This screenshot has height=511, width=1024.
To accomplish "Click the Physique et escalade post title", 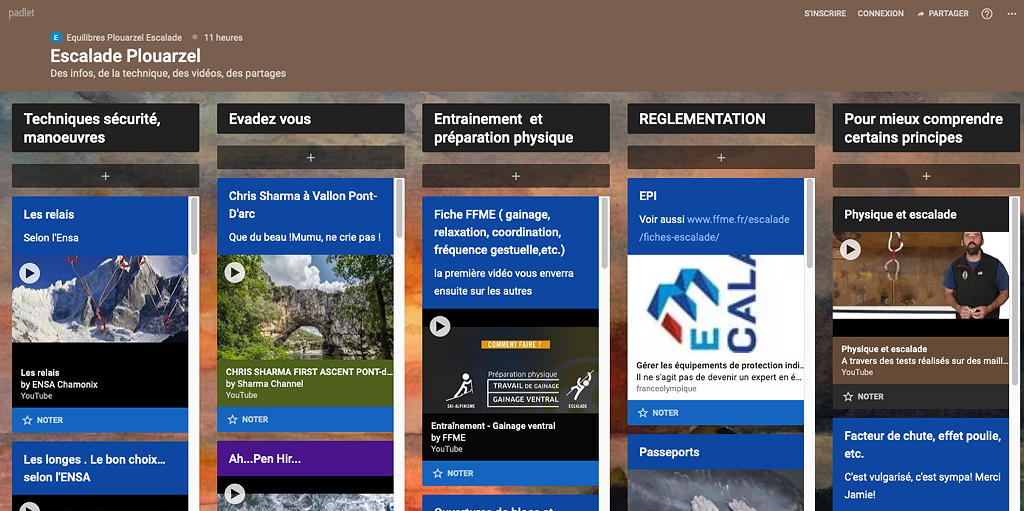I will (901, 214).
